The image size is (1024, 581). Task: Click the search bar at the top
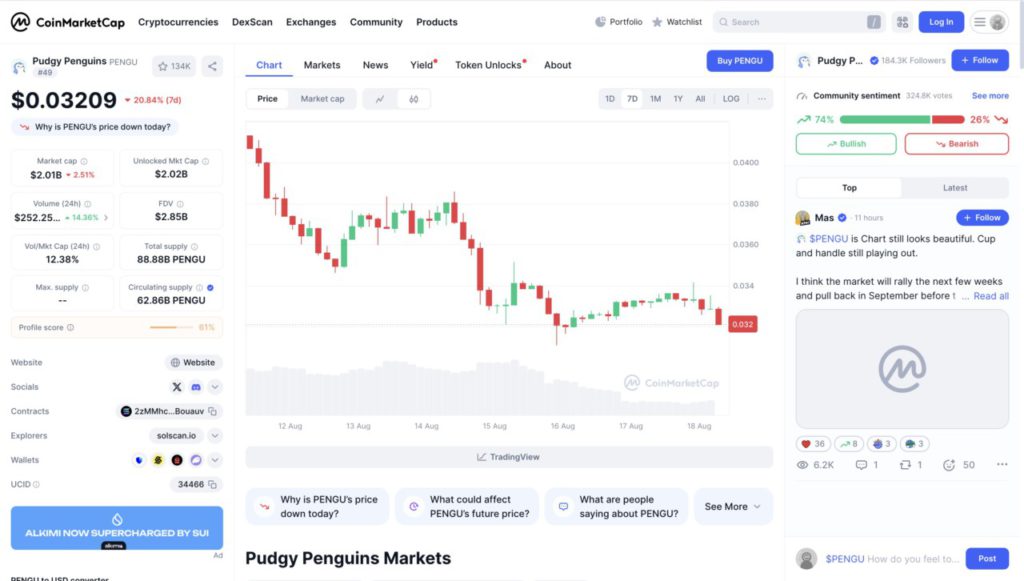pos(795,21)
